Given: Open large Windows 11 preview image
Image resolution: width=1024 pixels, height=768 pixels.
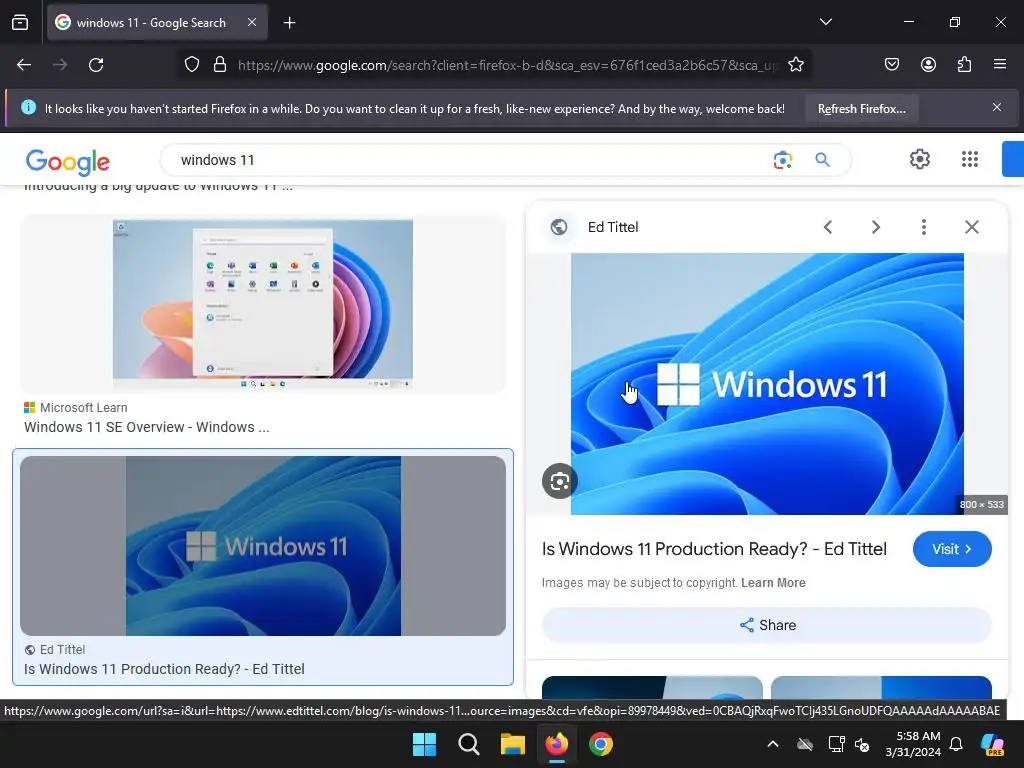Looking at the screenshot, I should 767,384.
